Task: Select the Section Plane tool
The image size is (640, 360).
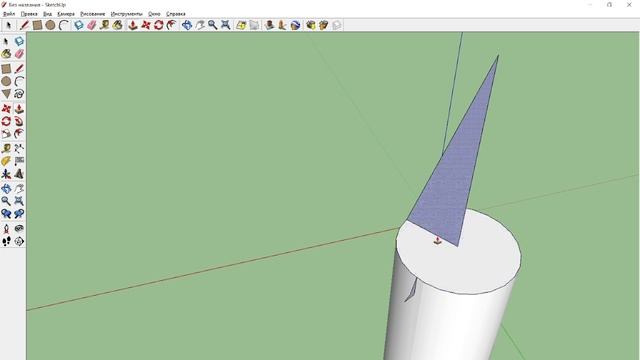Action: (19, 241)
